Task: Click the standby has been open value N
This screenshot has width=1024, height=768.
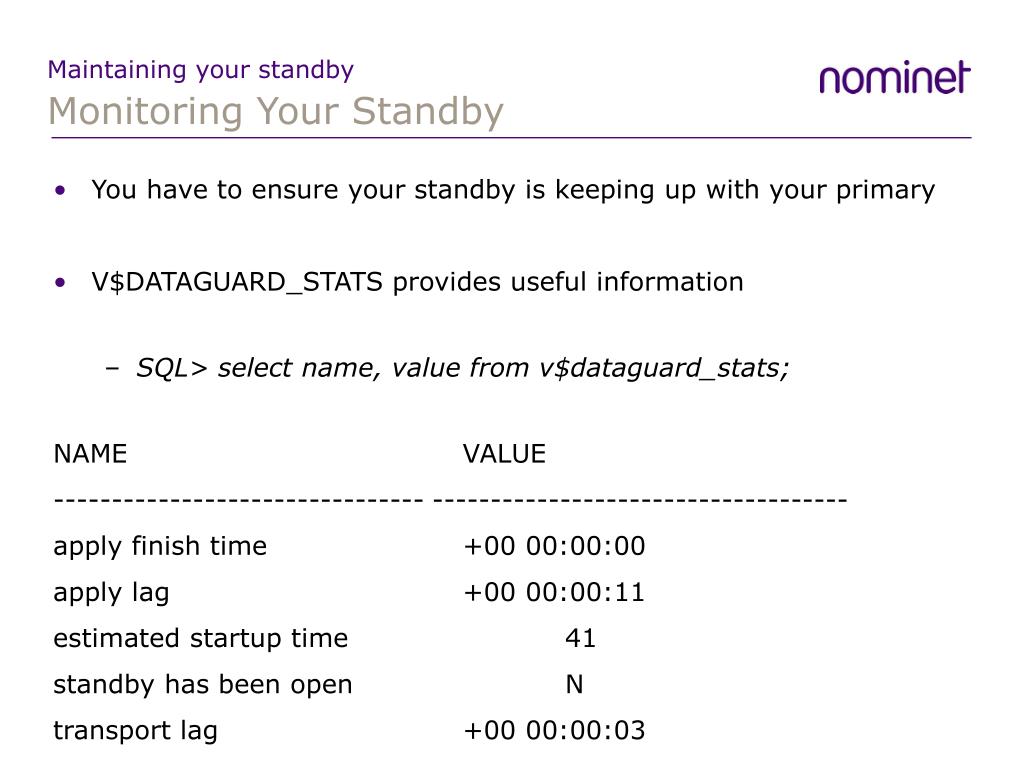Action: (x=574, y=684)
